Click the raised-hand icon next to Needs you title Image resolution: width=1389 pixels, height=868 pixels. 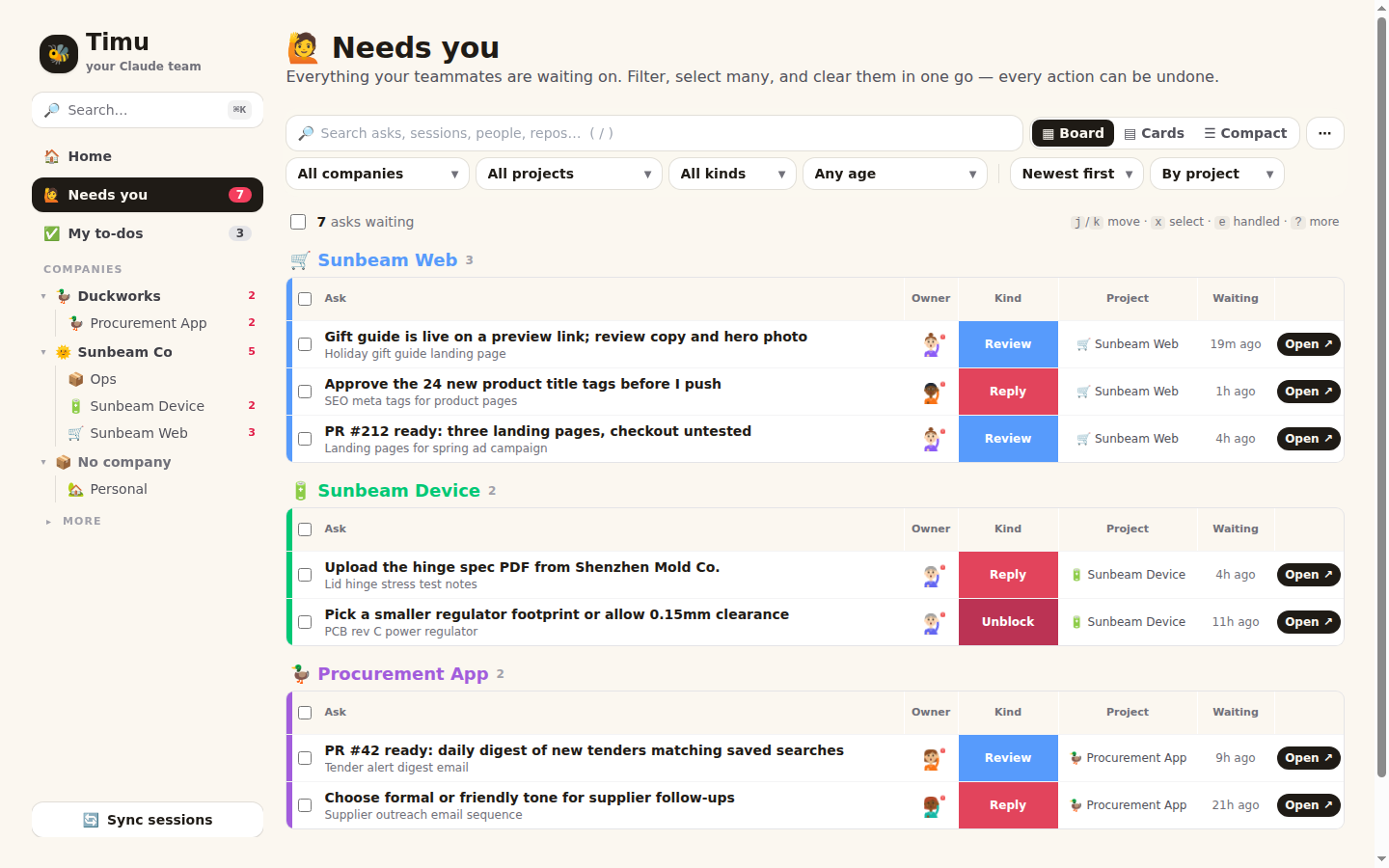(303, 47)
